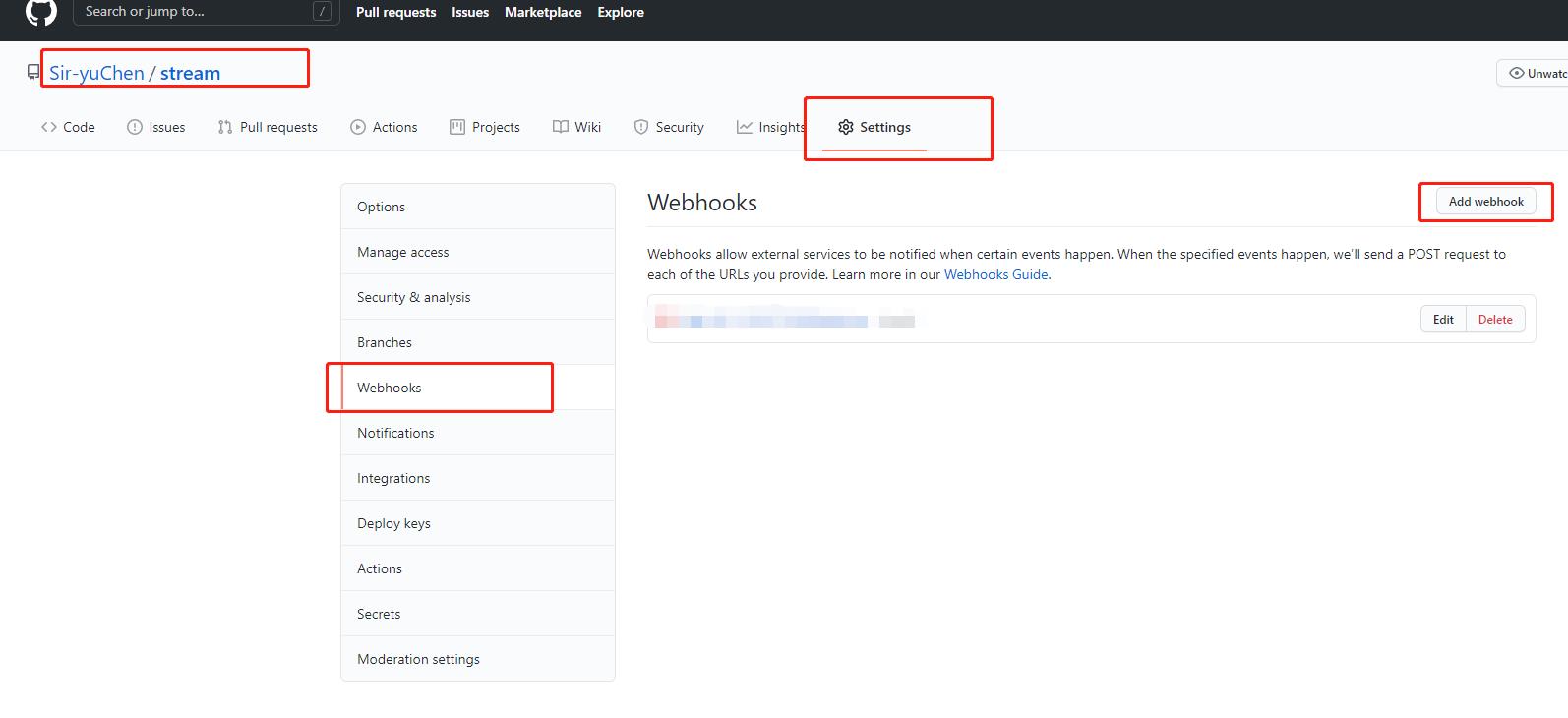The image size is (1568, 718).
Task: Select Security & analysis in sidebar
Action: coord(478,297)
